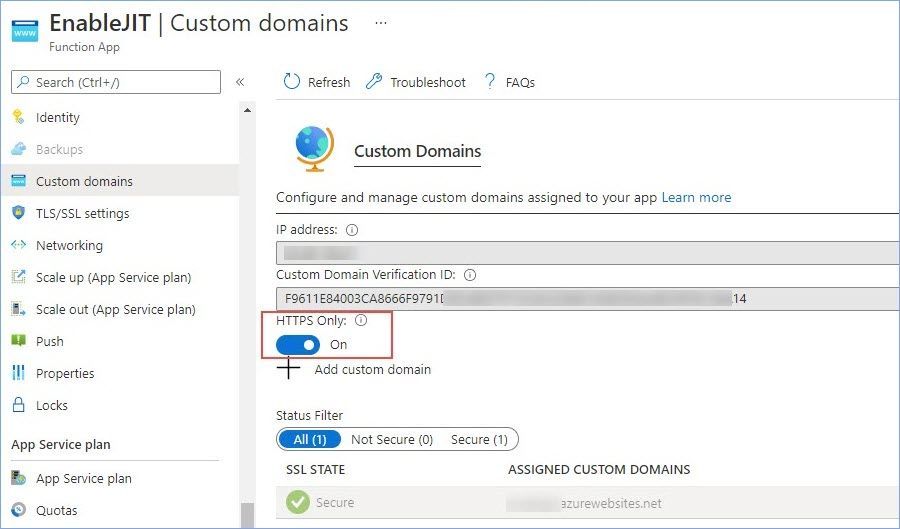
Task: Click the Troubleshoot wrench icon
Action: point(374,81)
